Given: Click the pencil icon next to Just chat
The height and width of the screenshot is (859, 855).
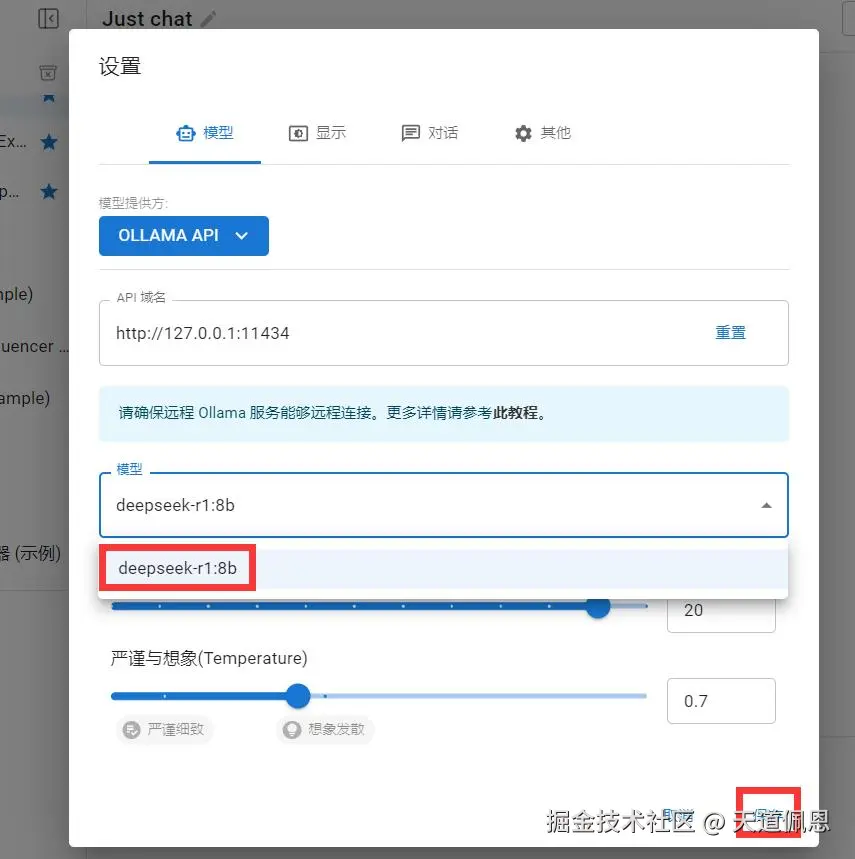Looking at the screenshot, I should [x=208, y=19].
